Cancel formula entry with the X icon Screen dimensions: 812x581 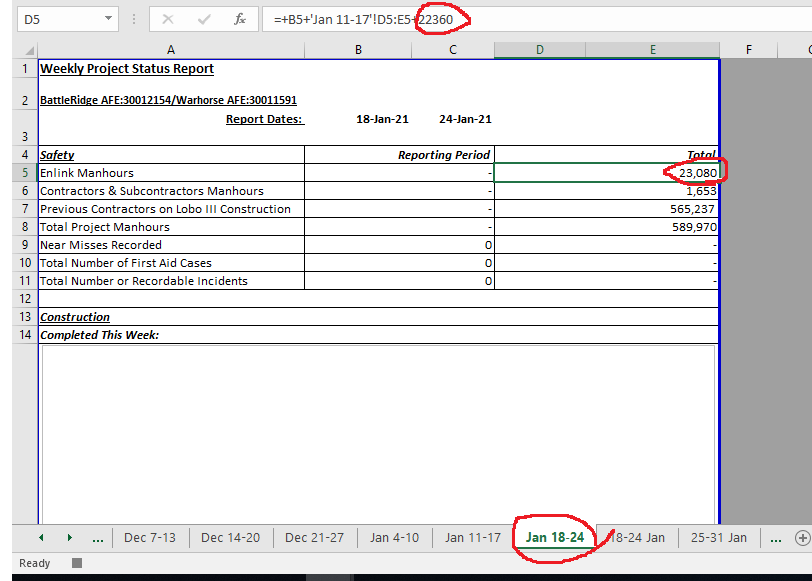point(167,20)
